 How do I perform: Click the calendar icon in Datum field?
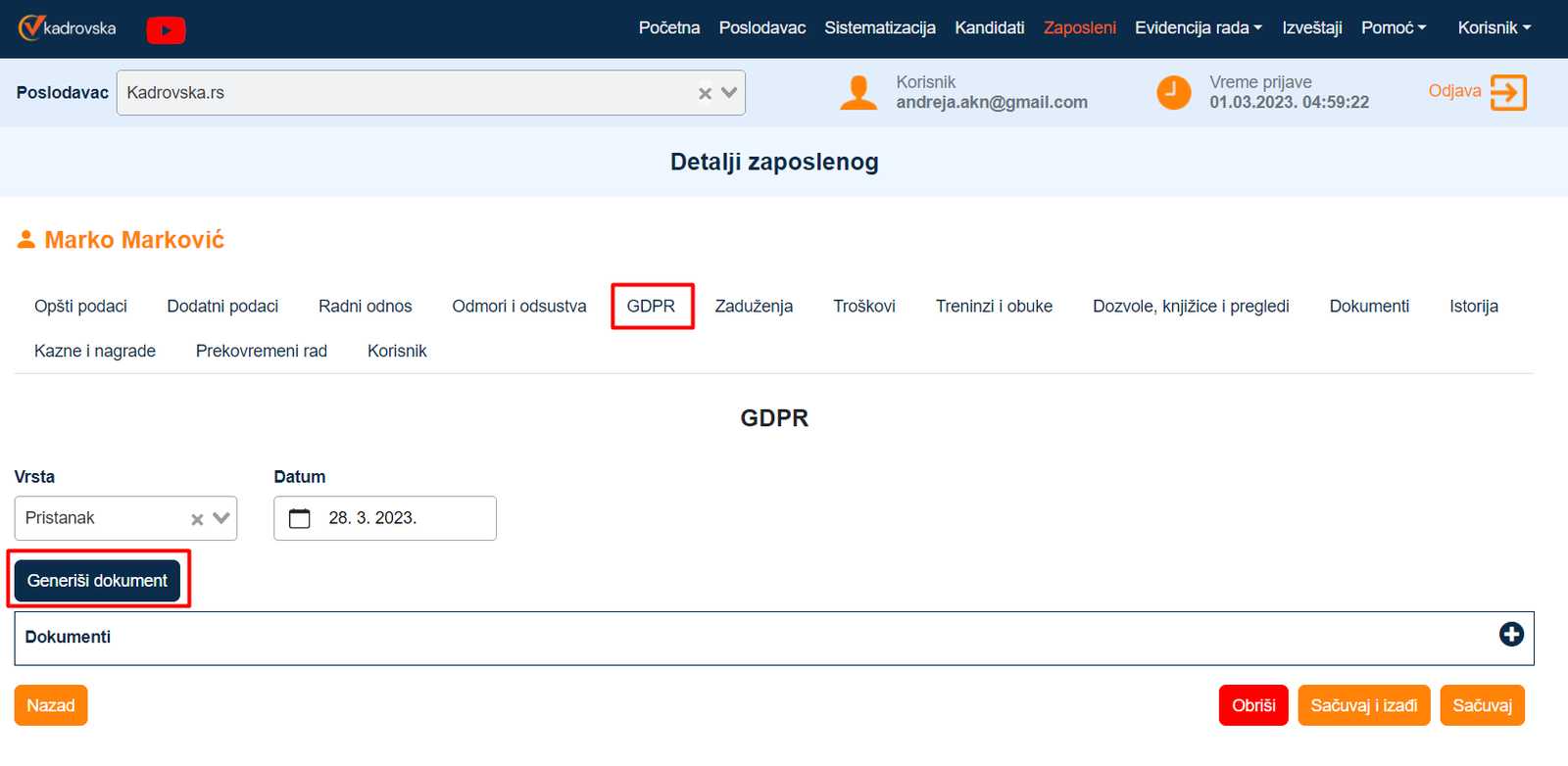300,518
